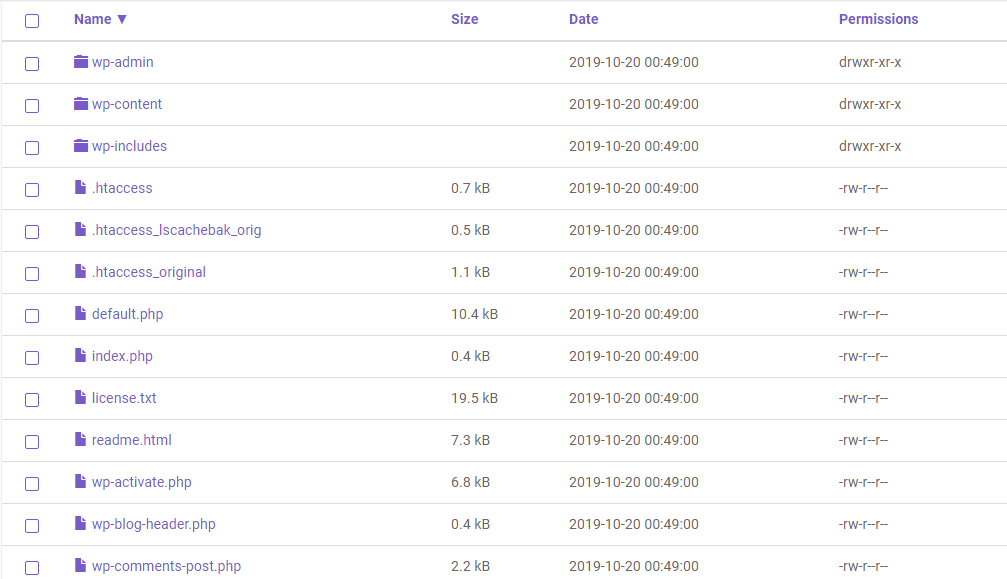Click the .htaccess file icon
Screen dimensions: 1007x579
point(80,187)
